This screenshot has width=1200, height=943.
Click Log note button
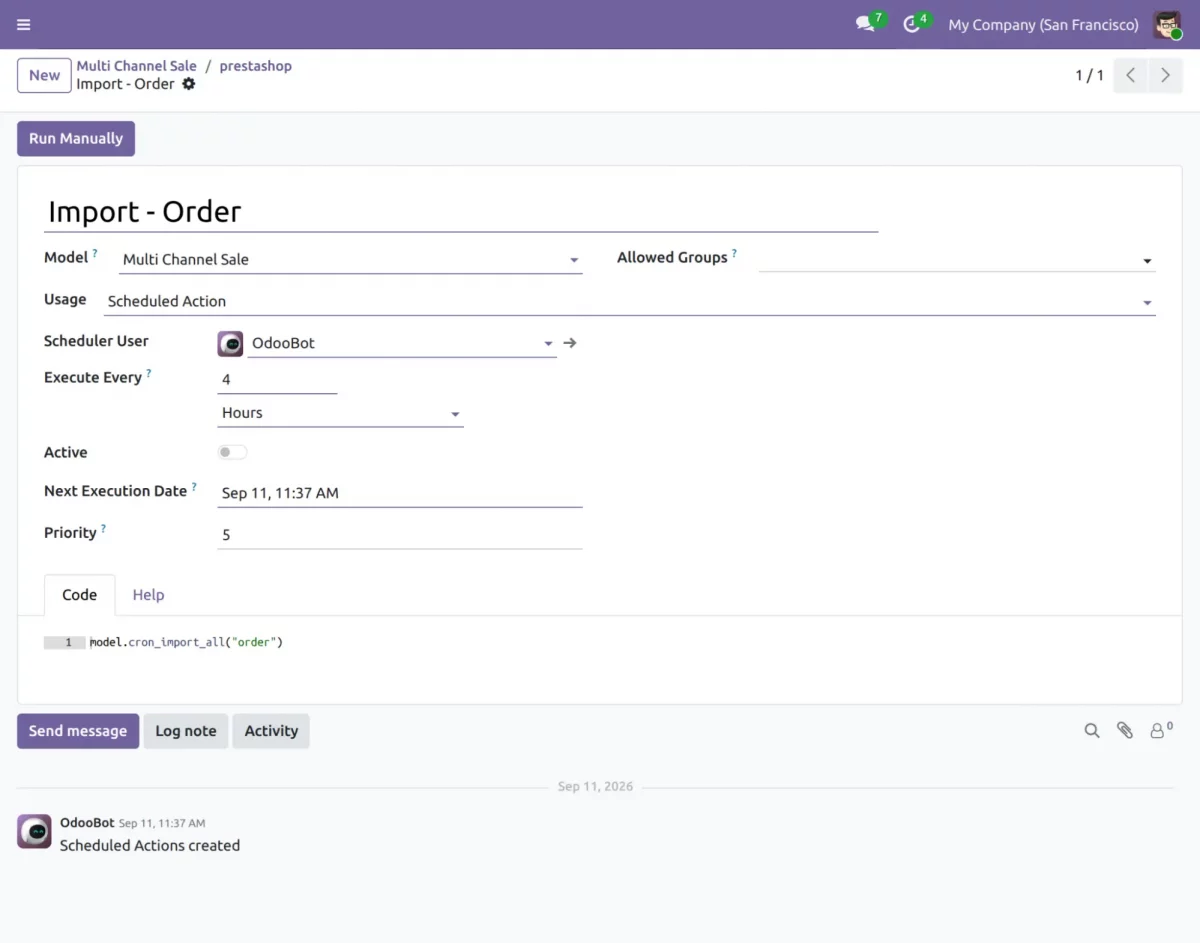186,731
